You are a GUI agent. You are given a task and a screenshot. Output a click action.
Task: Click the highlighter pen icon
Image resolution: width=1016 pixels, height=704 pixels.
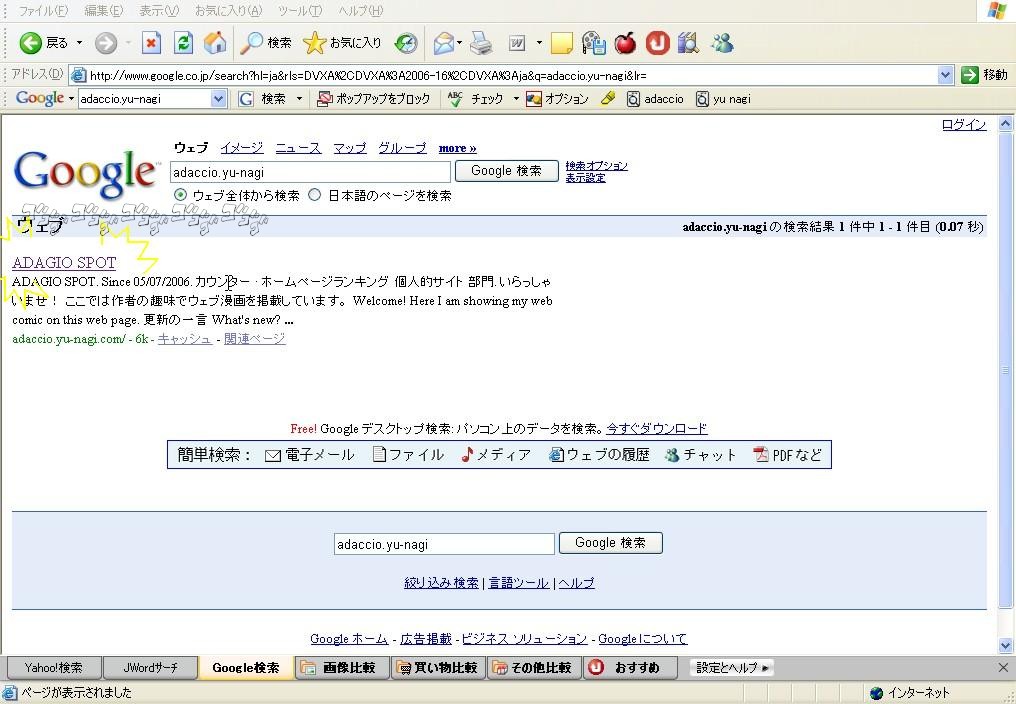[x=608, y=99]
